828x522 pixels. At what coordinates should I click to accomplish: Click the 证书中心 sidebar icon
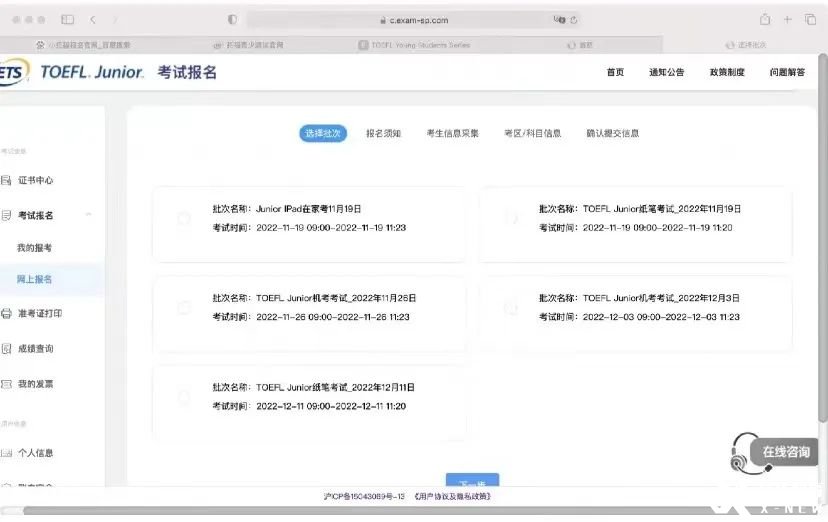coord(6,181)
